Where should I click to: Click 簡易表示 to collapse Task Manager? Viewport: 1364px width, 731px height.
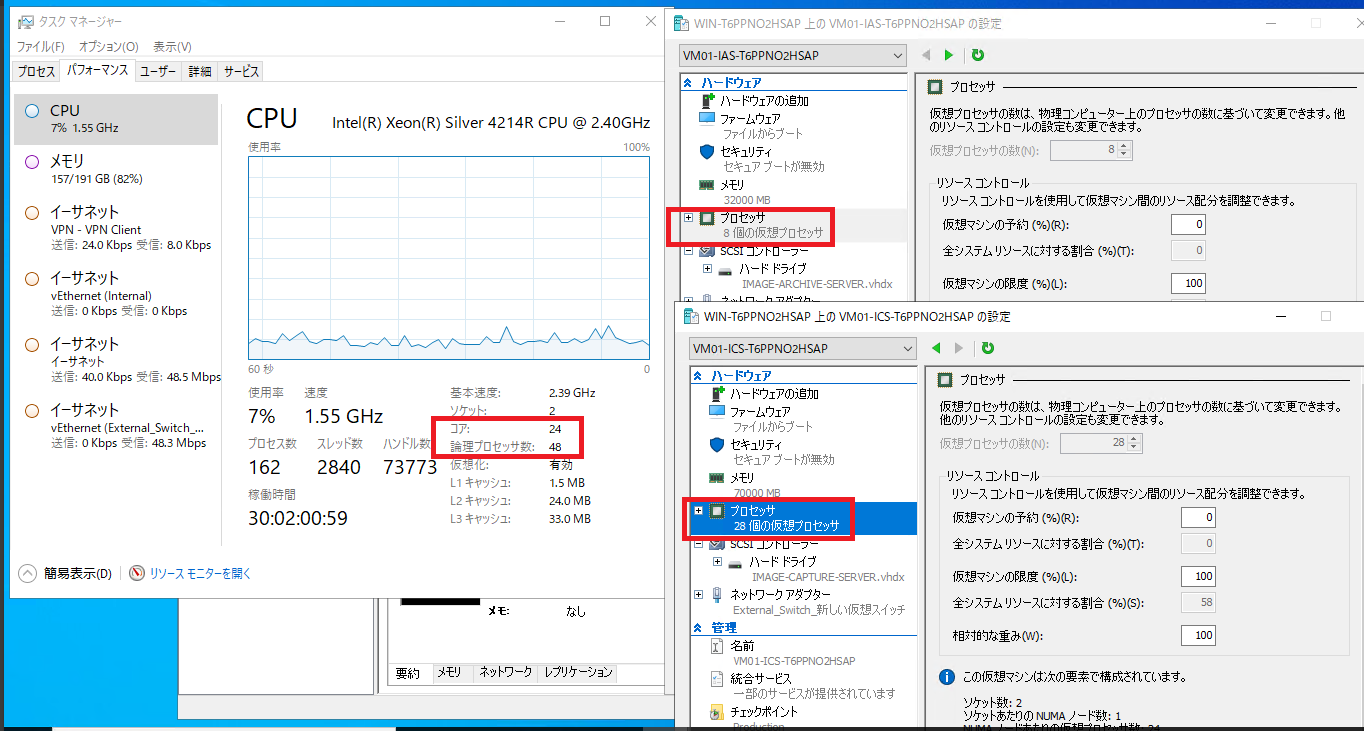tap(66, 573)
